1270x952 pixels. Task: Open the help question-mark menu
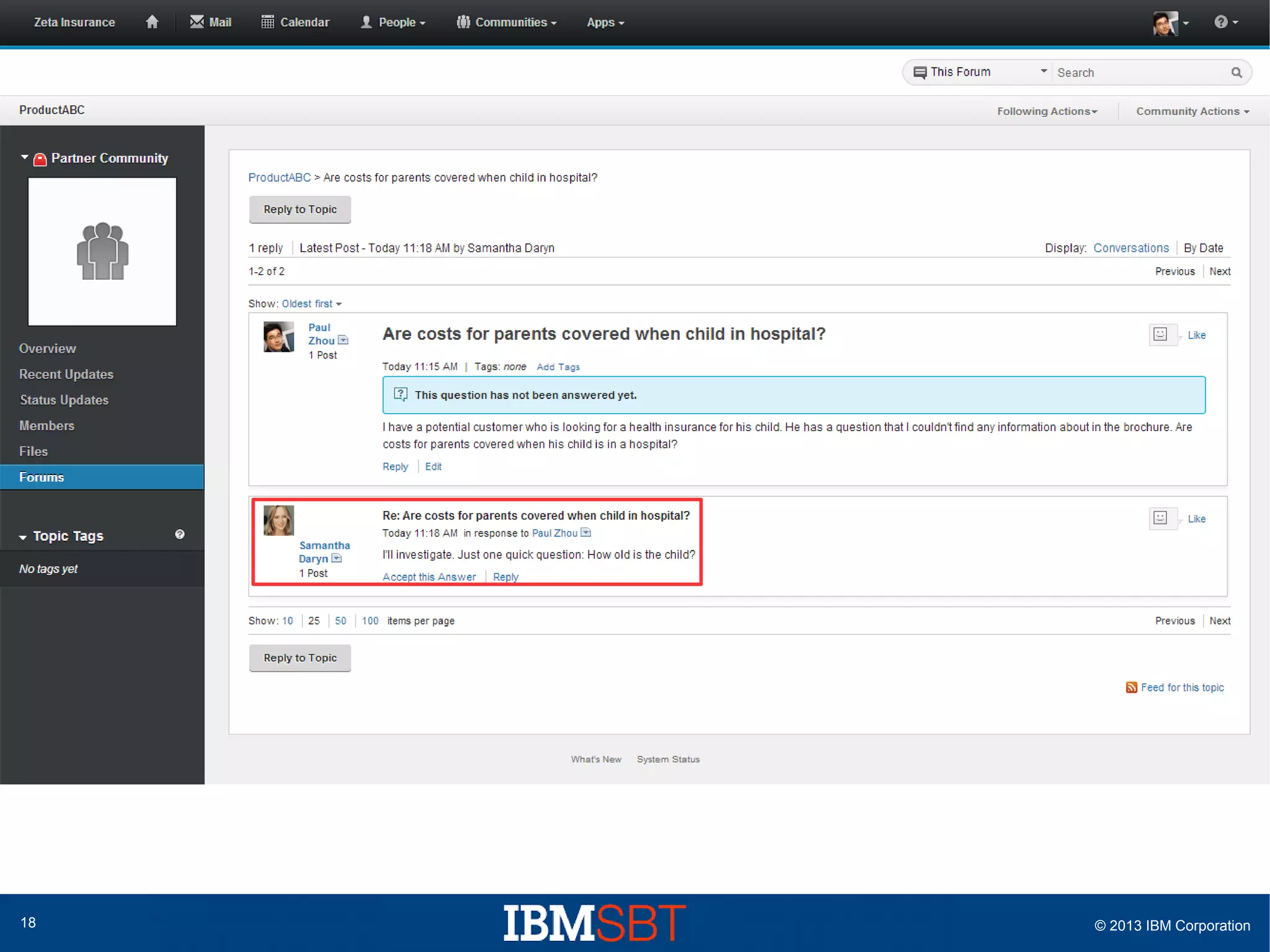pyautogui.click(x=1226, y=22)
